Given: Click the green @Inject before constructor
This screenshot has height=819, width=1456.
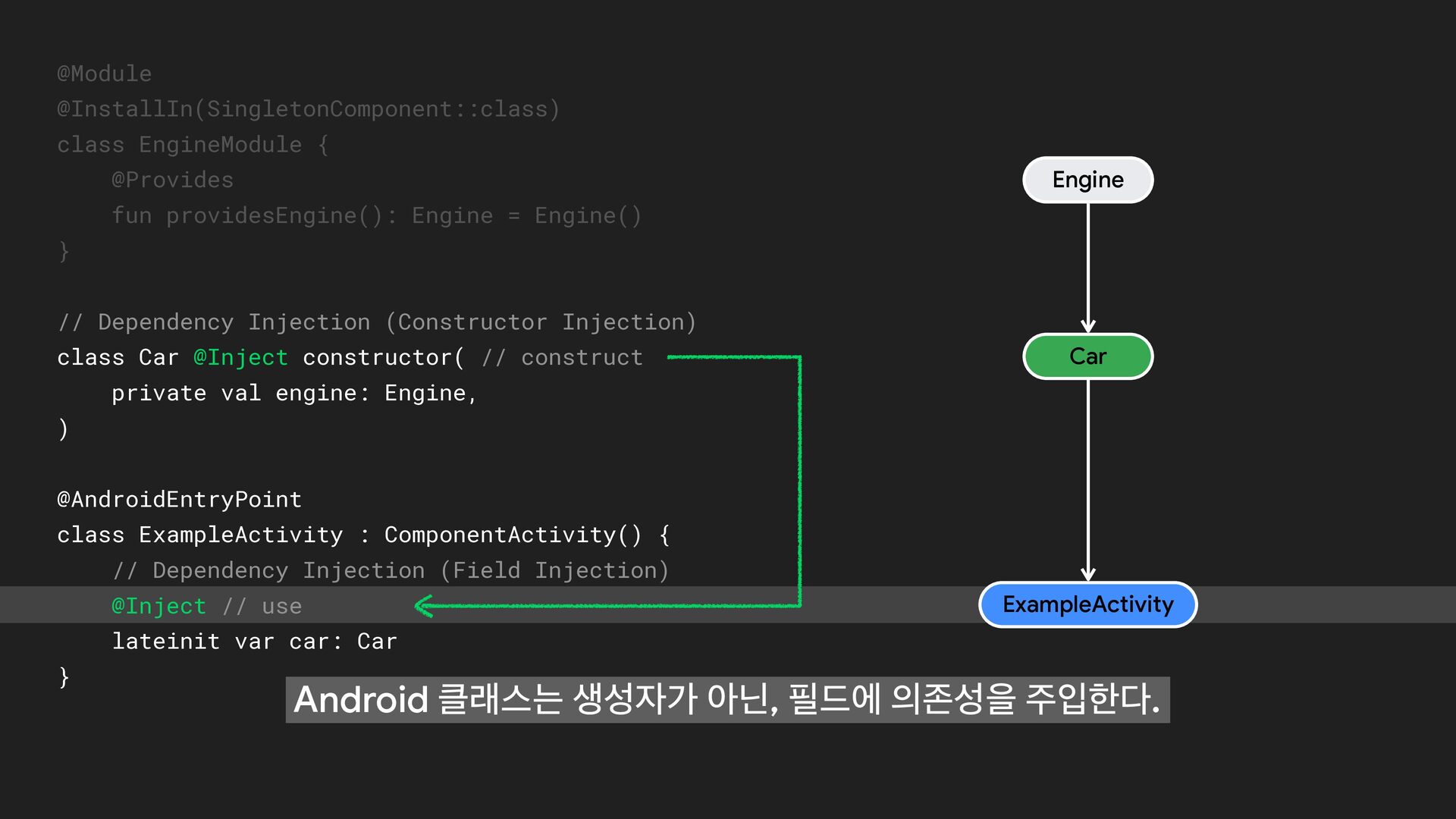Looking at the screenshot, I should pos(240,357).
